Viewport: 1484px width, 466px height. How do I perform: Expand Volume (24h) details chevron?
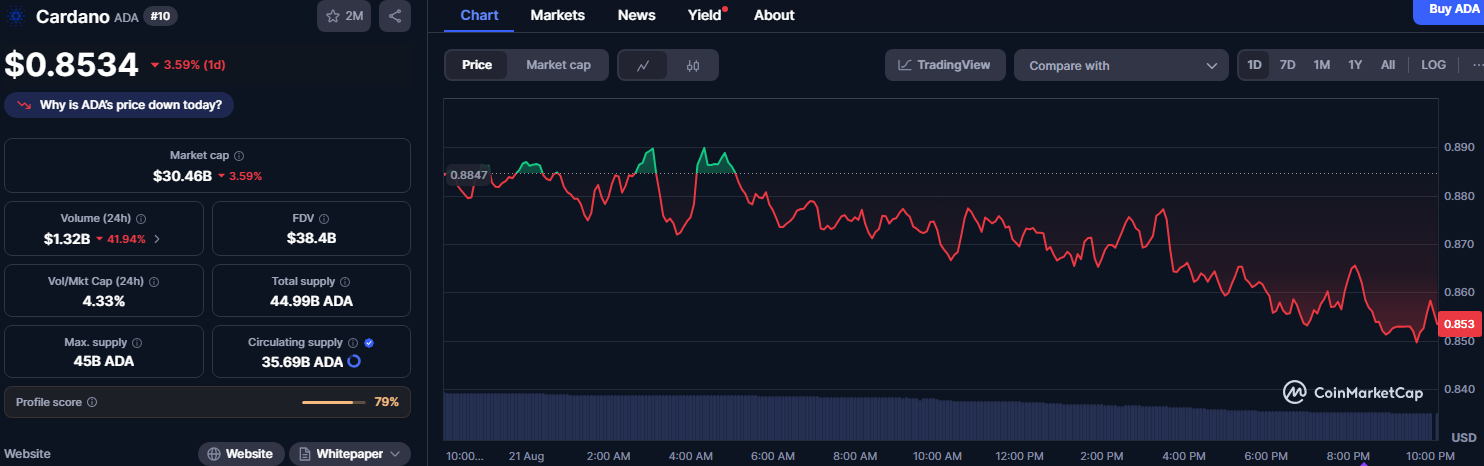click(157, 239)
